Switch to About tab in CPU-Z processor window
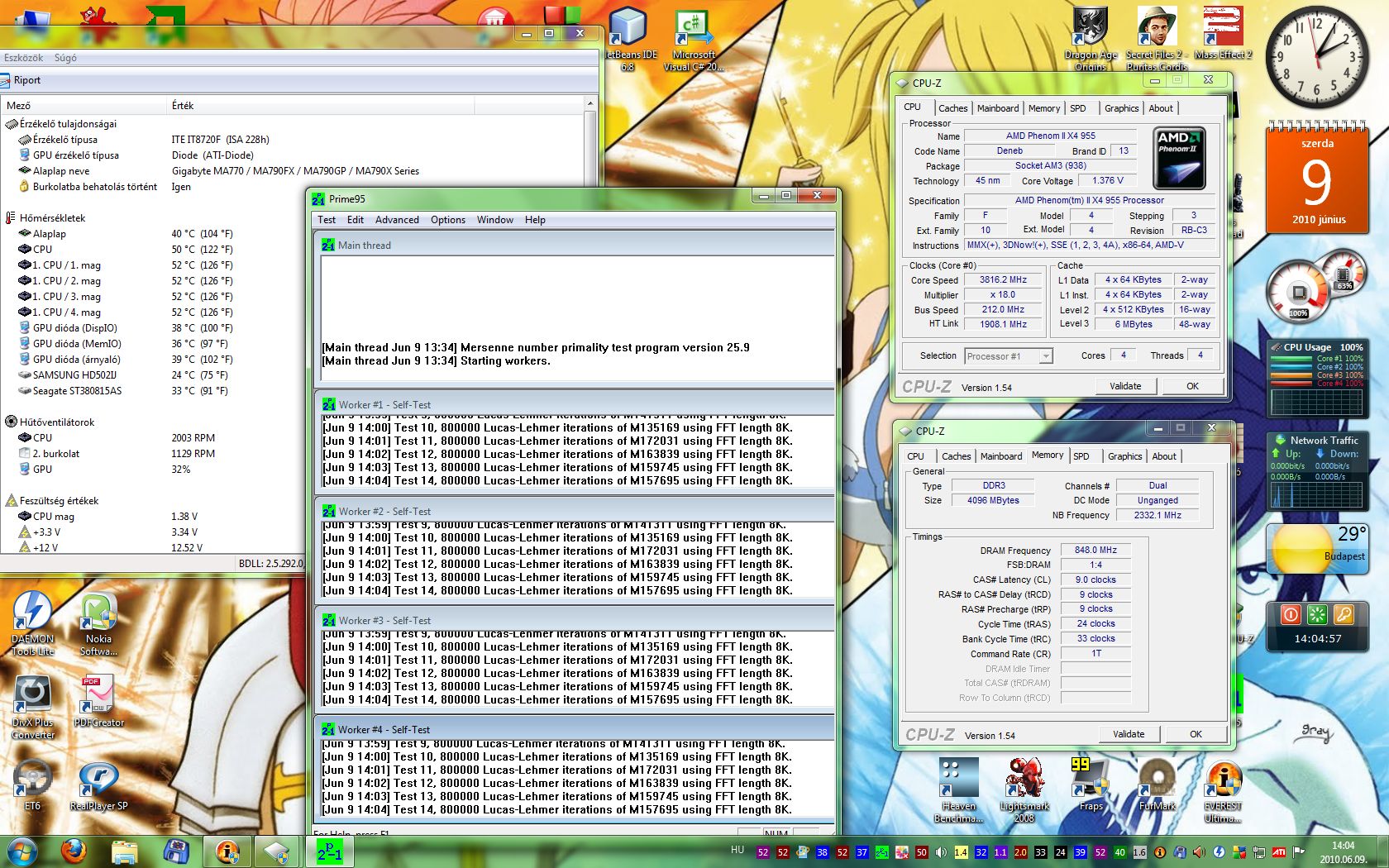The width and height of the screenshot is (1389, 868). (1161, 108)
